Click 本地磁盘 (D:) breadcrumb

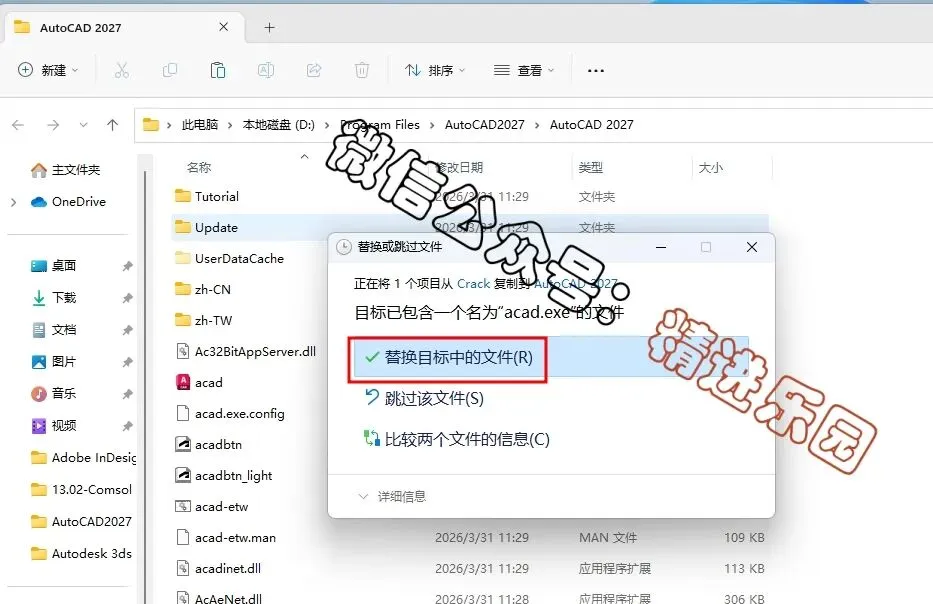[x=278, y=125]
